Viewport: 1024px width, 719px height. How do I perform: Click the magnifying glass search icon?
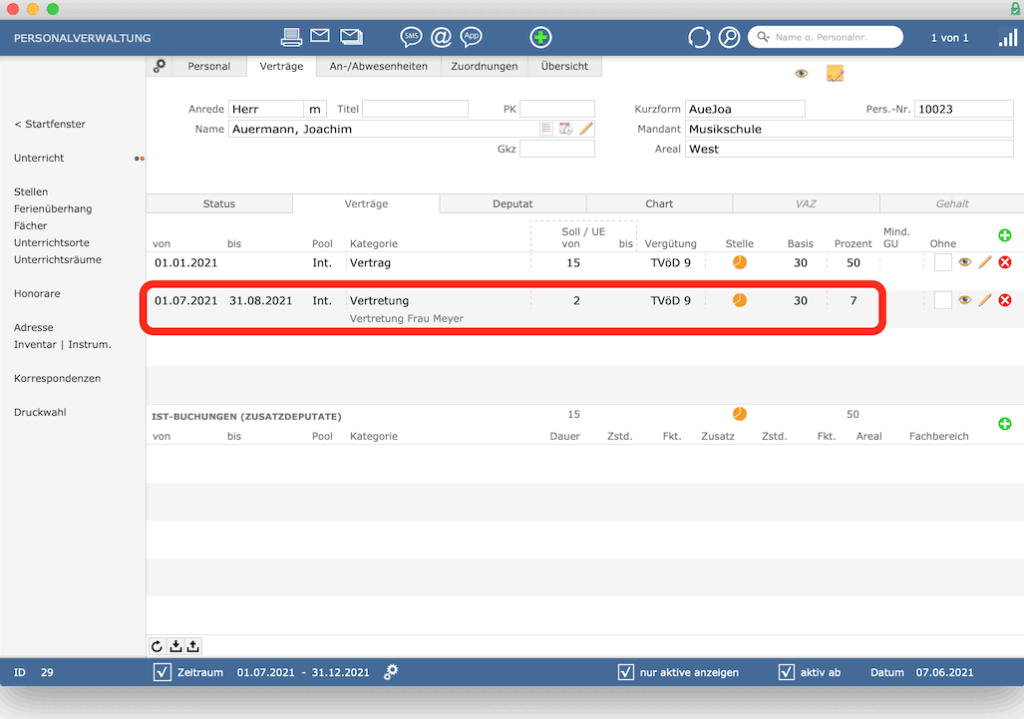(729, 38)
